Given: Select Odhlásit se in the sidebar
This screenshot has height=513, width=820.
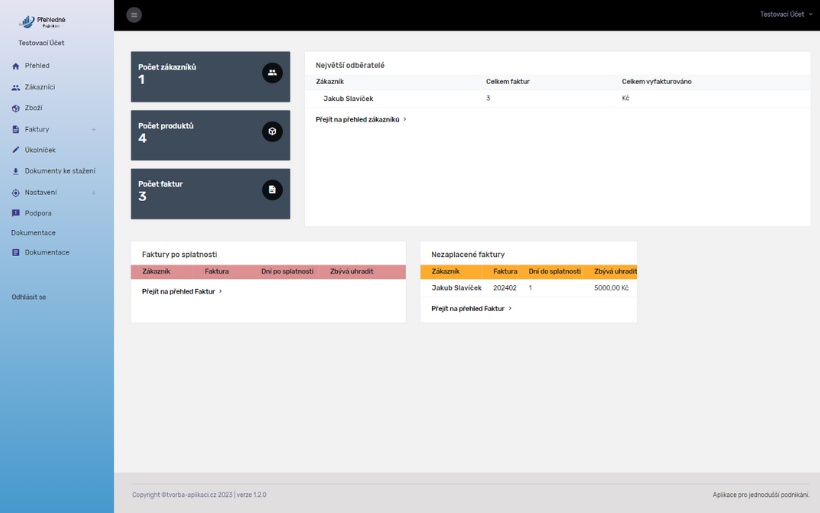Looking at the screenshot, I should [x=29, y=297].
